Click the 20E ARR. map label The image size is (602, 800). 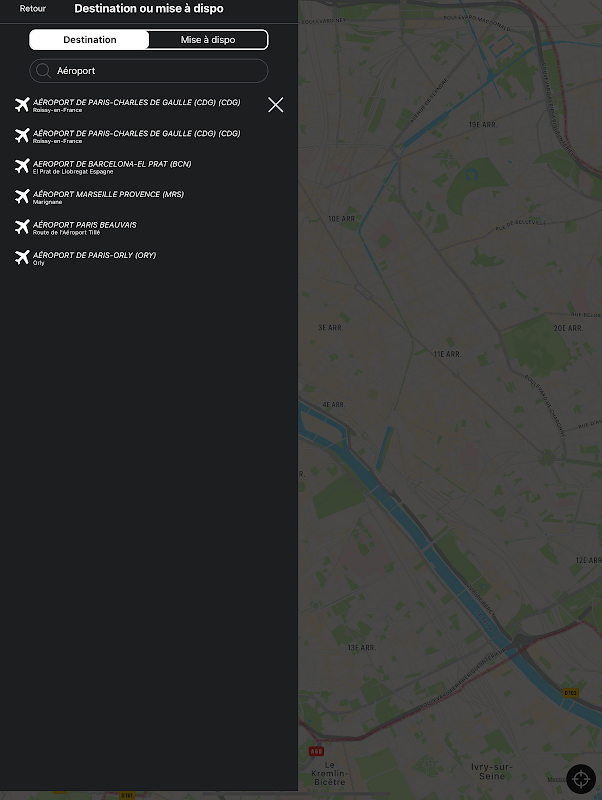[x=568, y=328]
